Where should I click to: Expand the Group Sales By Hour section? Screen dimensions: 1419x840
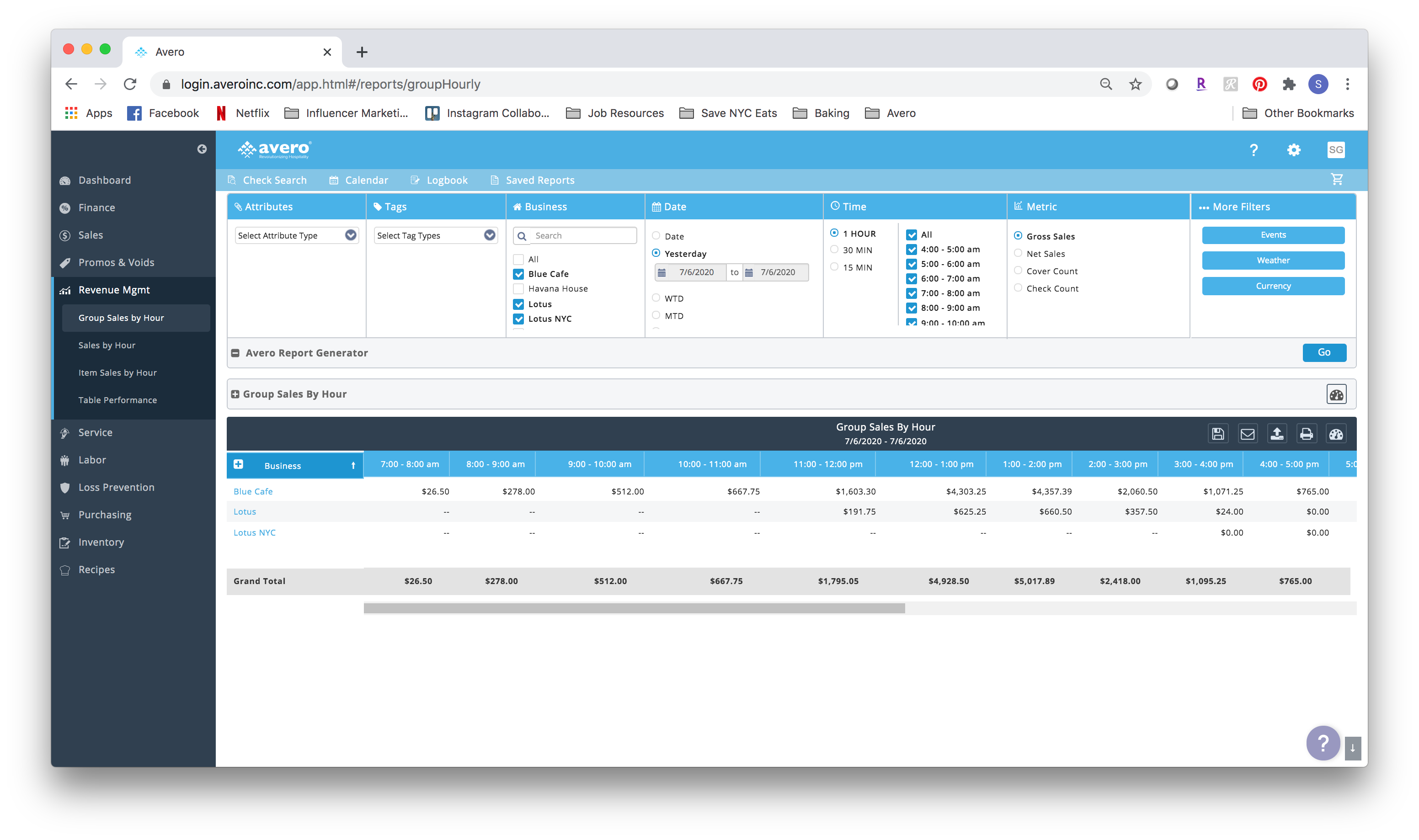coord(235,394)
